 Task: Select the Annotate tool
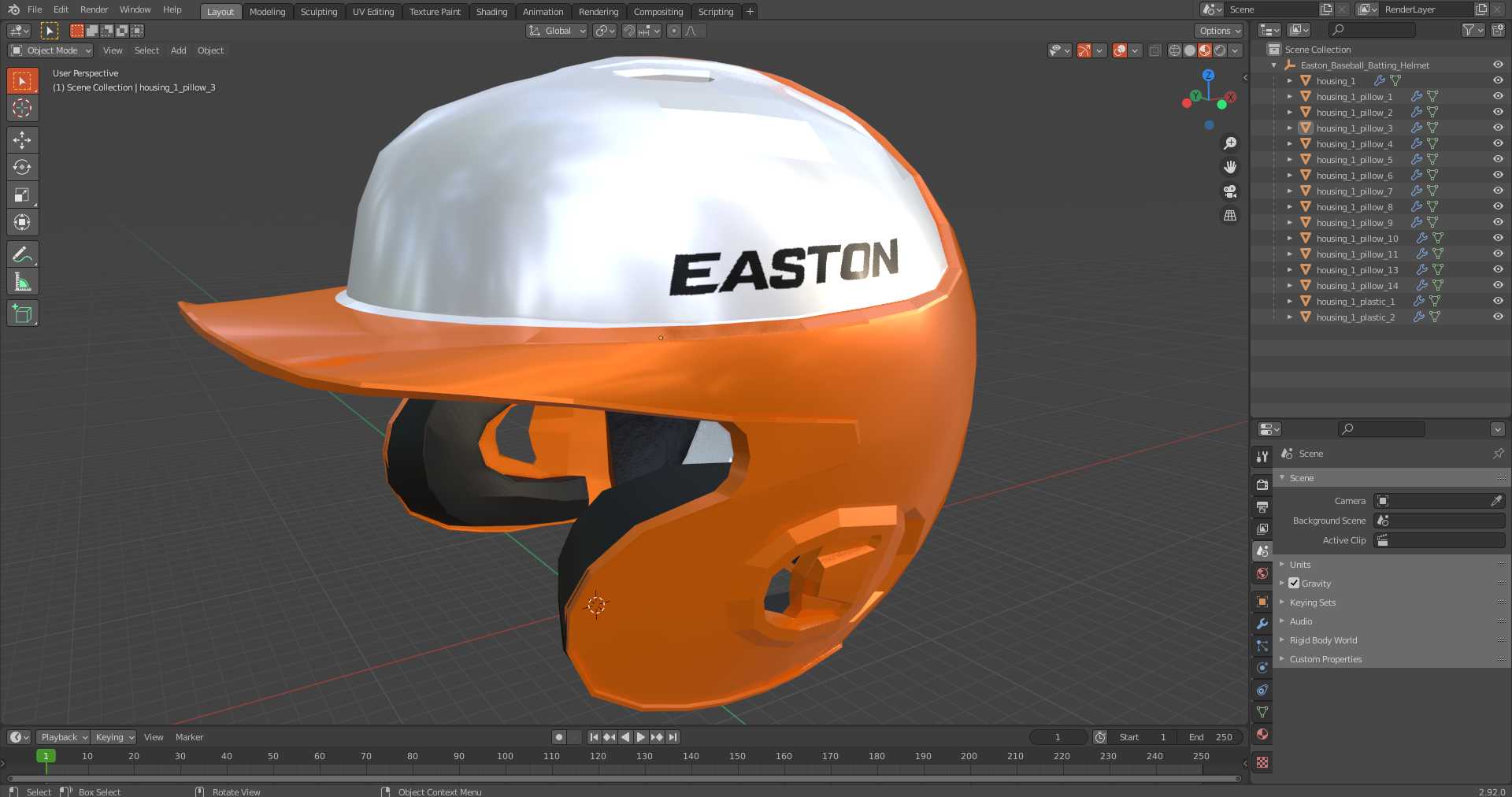(22, 254)
